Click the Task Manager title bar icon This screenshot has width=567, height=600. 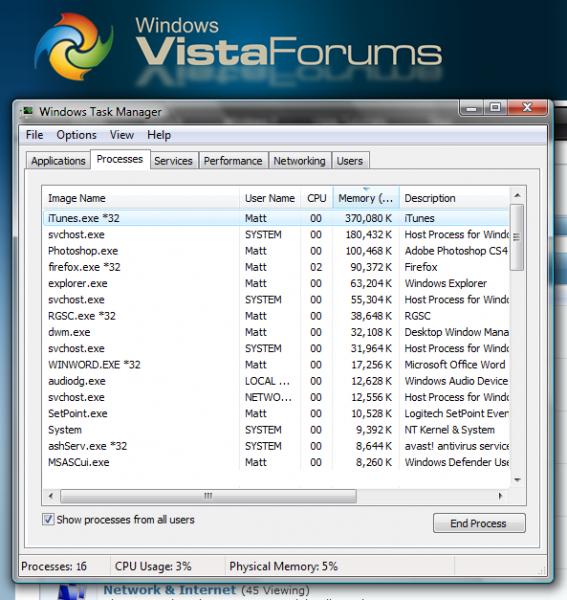click(x=27, y=111)
